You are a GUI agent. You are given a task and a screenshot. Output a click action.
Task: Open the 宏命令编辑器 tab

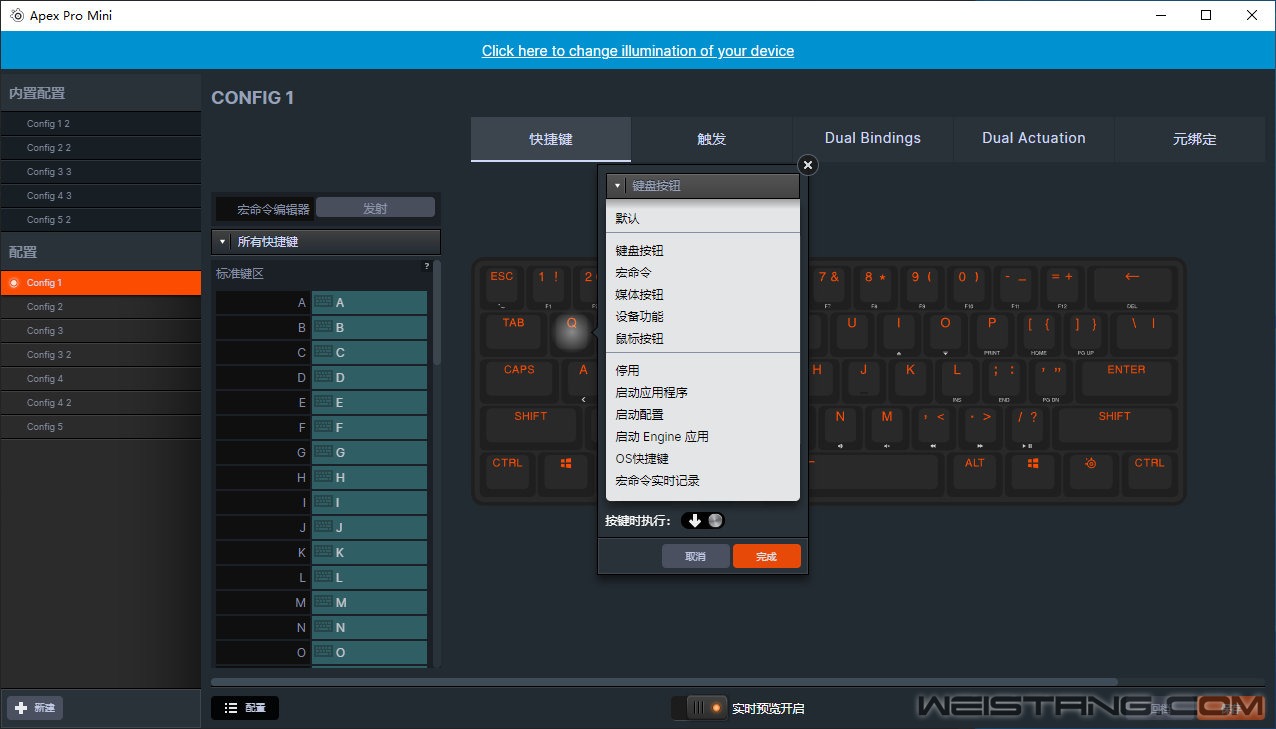pos(265,209)
